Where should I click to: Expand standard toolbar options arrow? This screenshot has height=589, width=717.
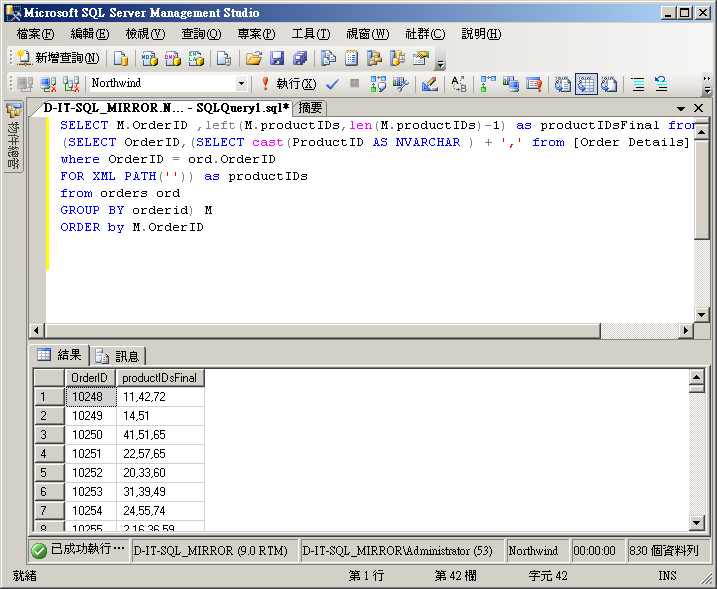(x=440, y=64)
